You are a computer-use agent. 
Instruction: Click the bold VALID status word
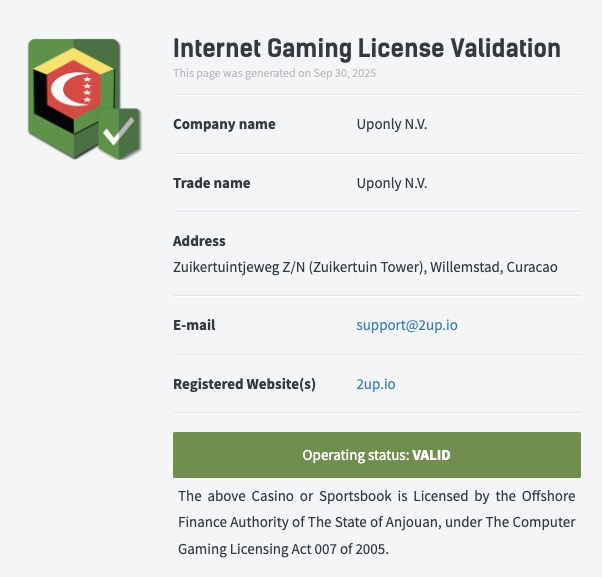(x=431, y=455)
